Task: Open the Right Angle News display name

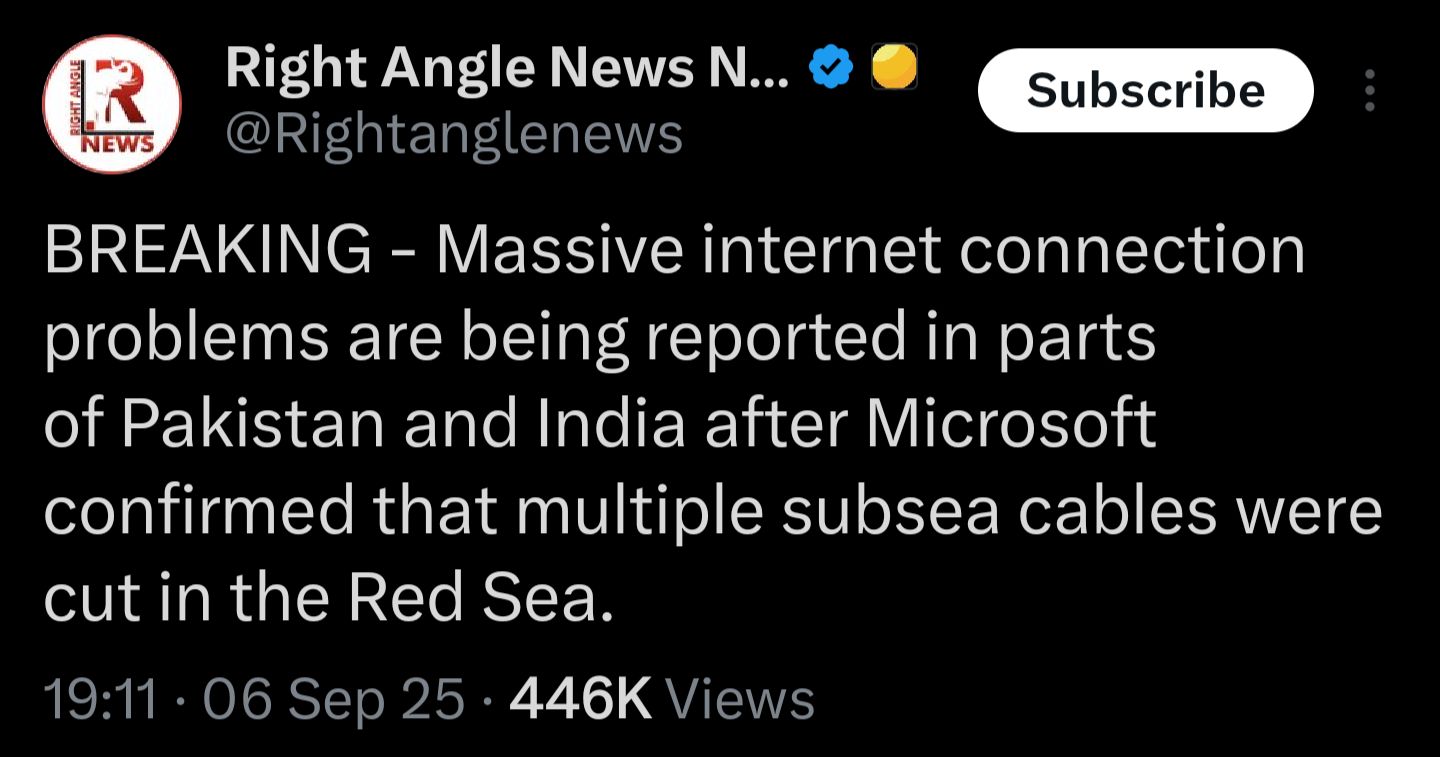Action: click(x=507, y=68)
